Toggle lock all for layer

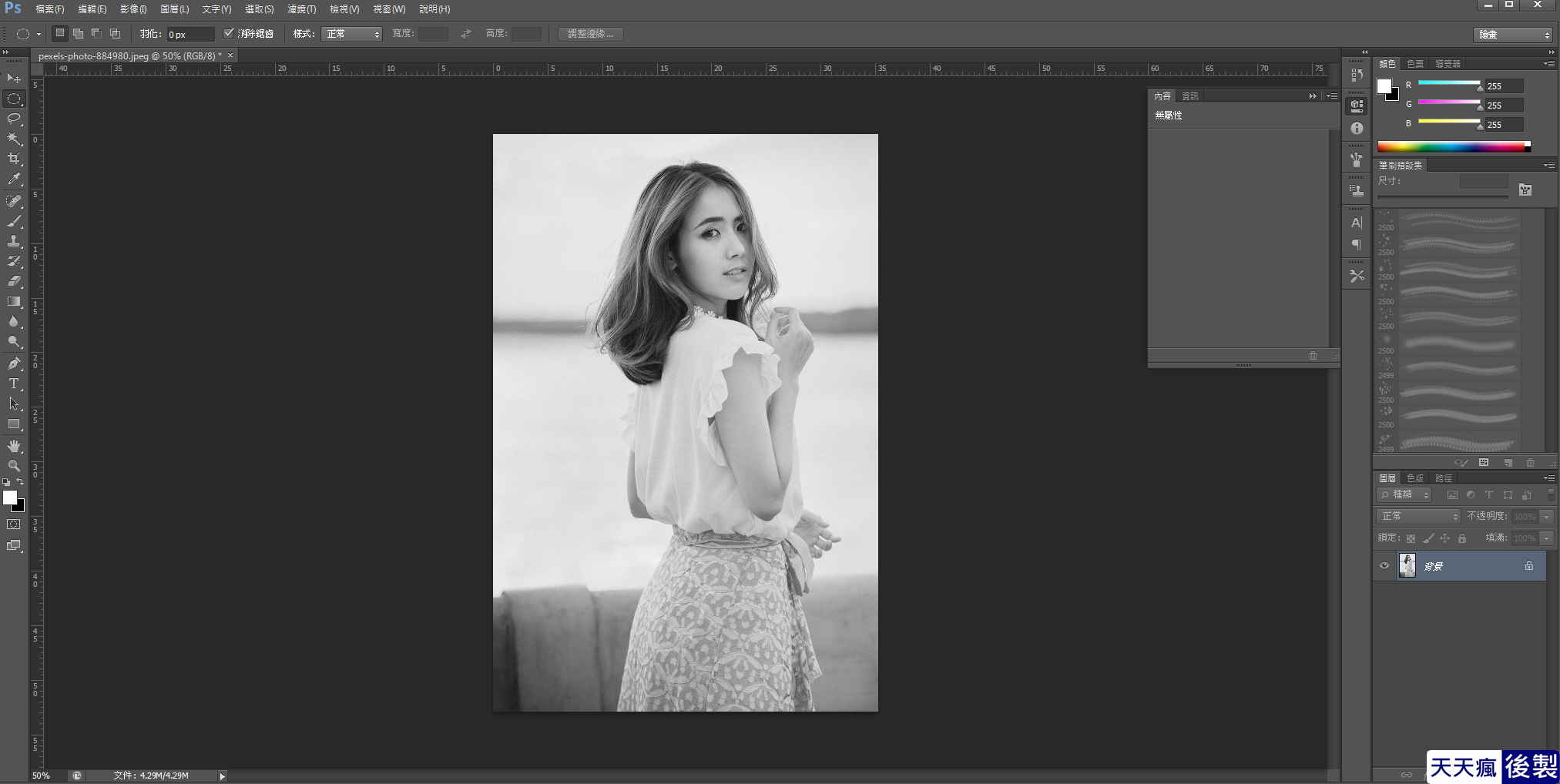pos(1462,538)
